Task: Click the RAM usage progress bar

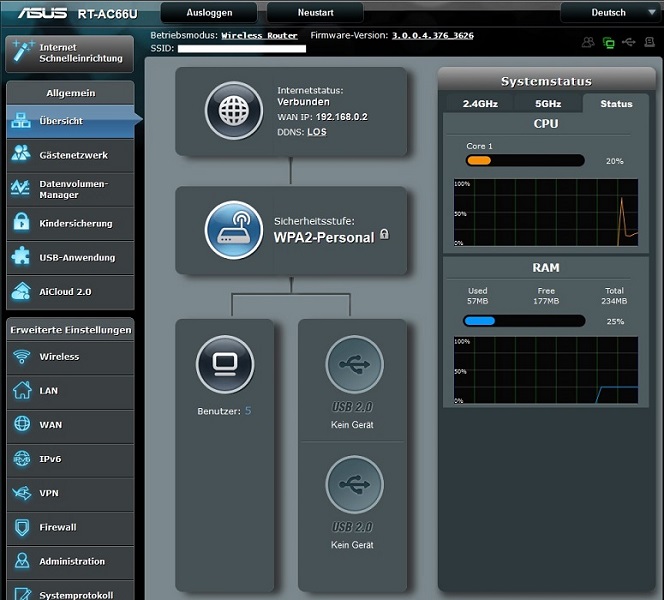Action: [524, 321]
